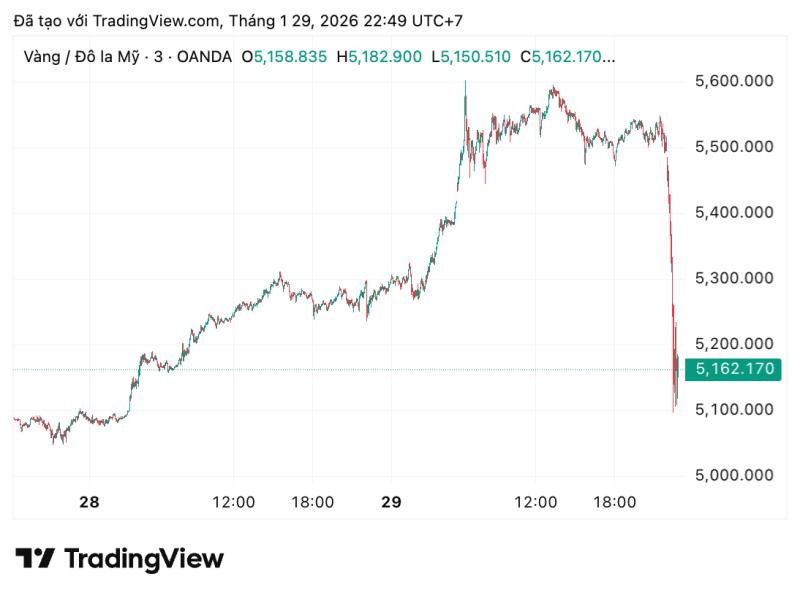Select the first 12:00 time axis label

click(234, 503)
